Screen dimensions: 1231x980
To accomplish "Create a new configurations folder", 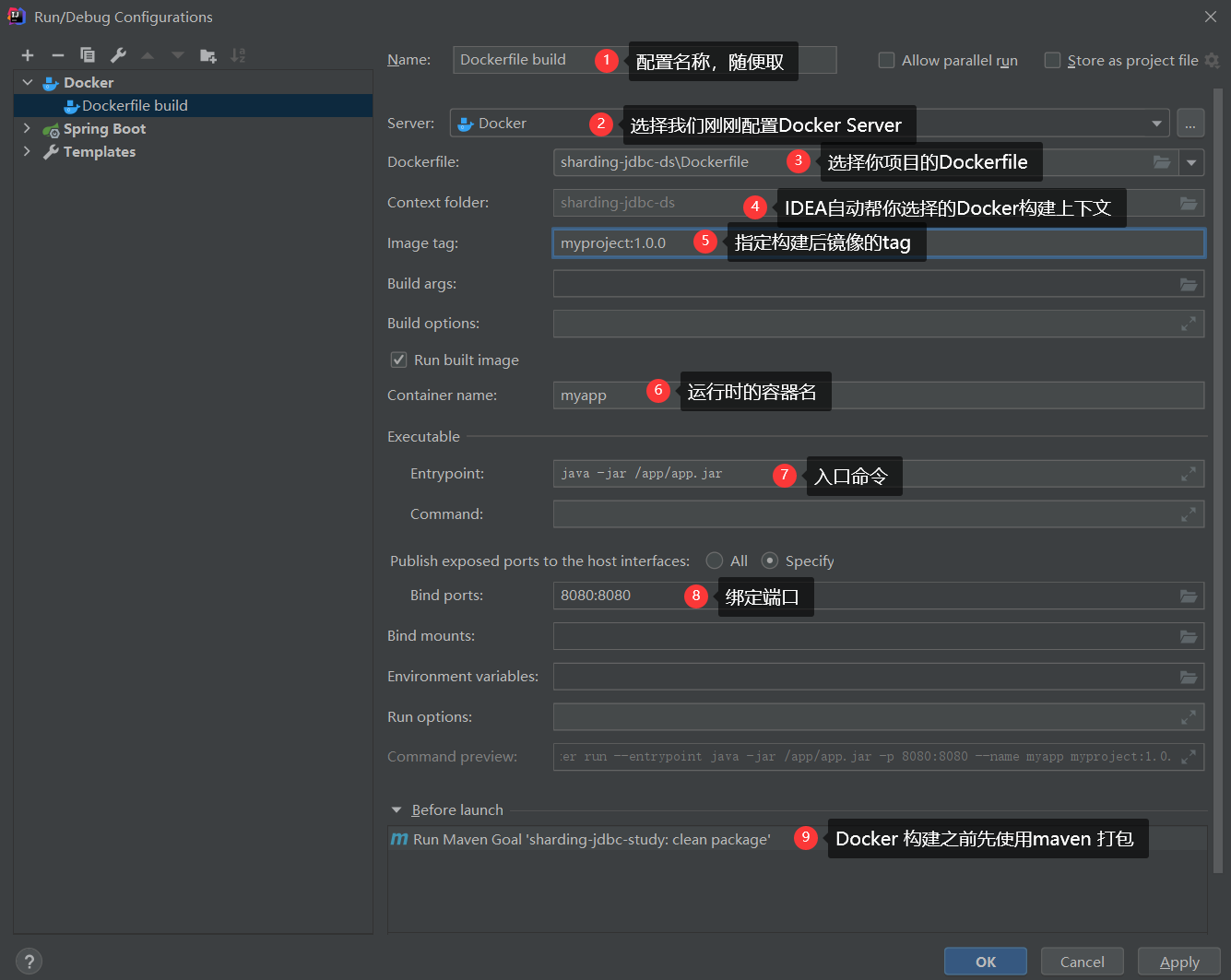I will (x=208, y=55).
